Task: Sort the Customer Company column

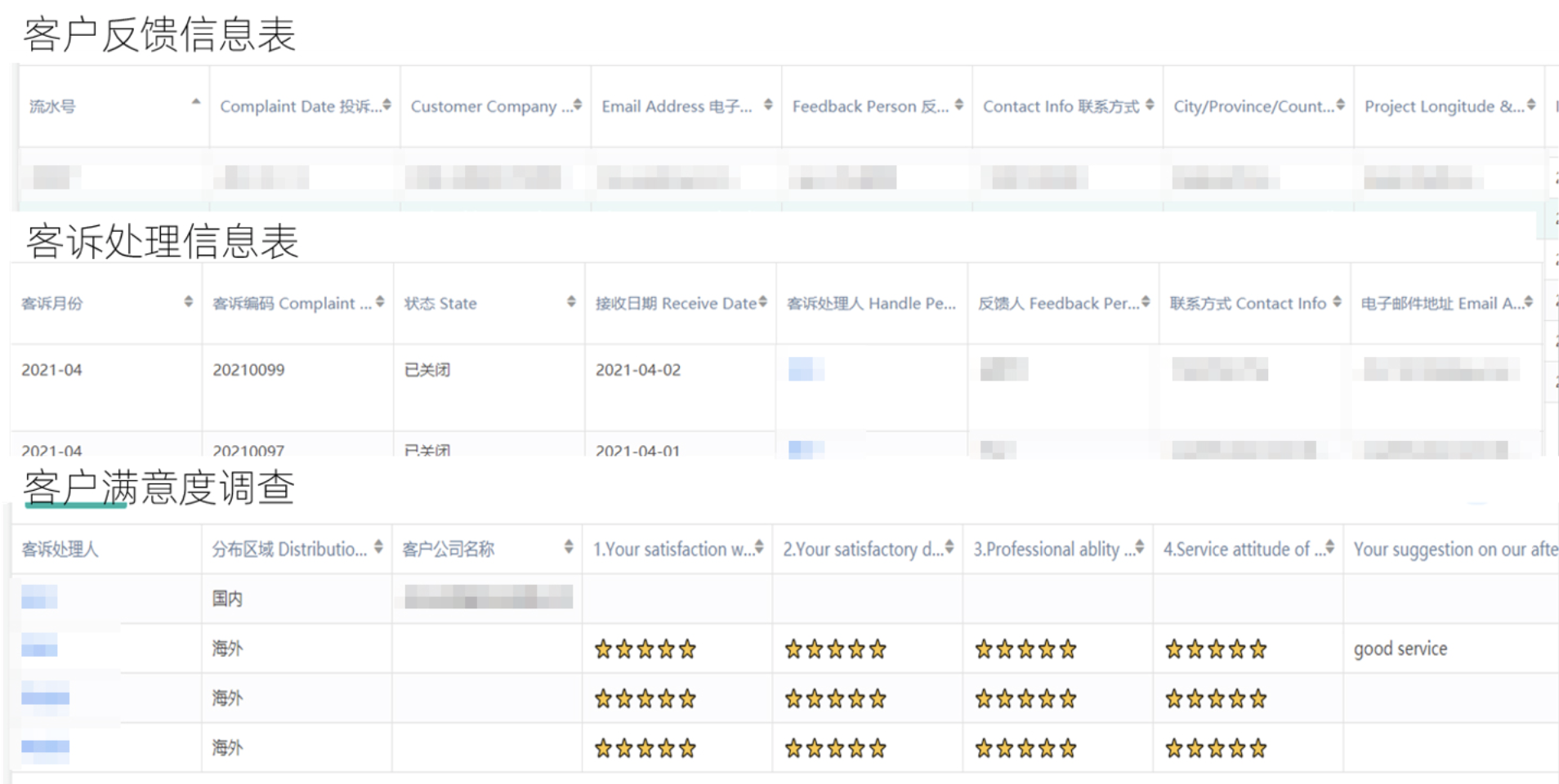Action: (577, 105)
